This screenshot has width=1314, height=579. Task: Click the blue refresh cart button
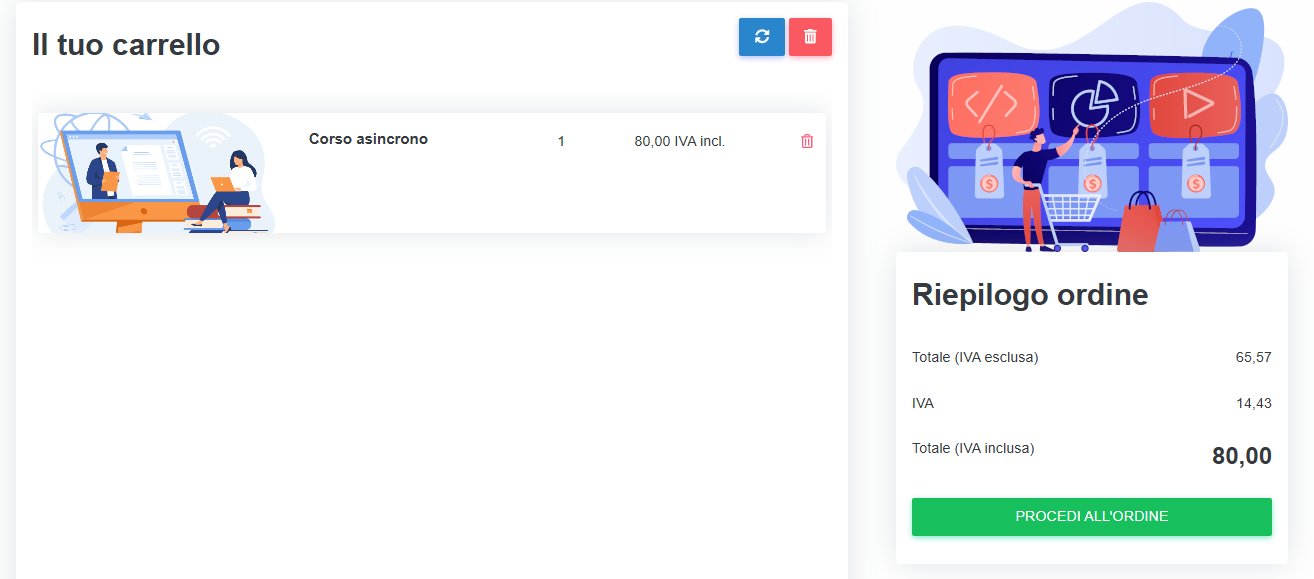pos(761,37)
